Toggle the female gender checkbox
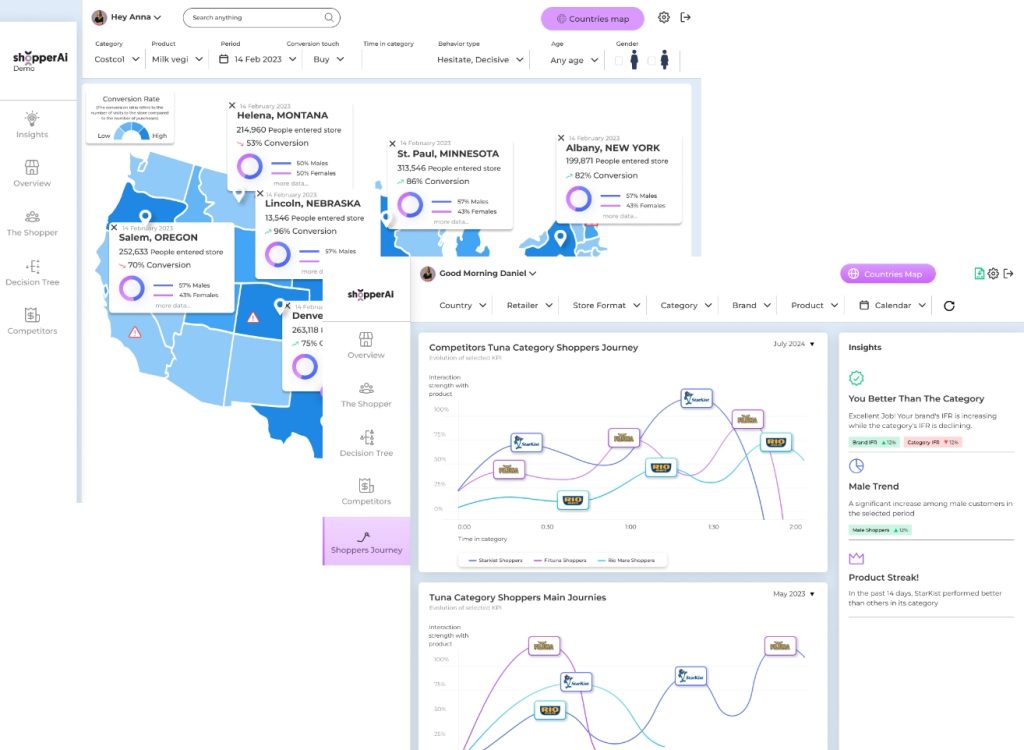Image resolution: width=1024 pixels, height=750 pixels. point(651,61)
